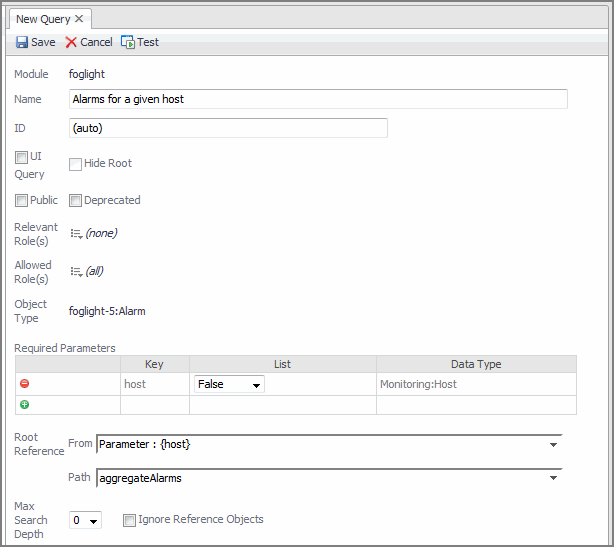Expand the Path aggregateAlarms dropdown

pyautogui.click(x=553, y=478)
